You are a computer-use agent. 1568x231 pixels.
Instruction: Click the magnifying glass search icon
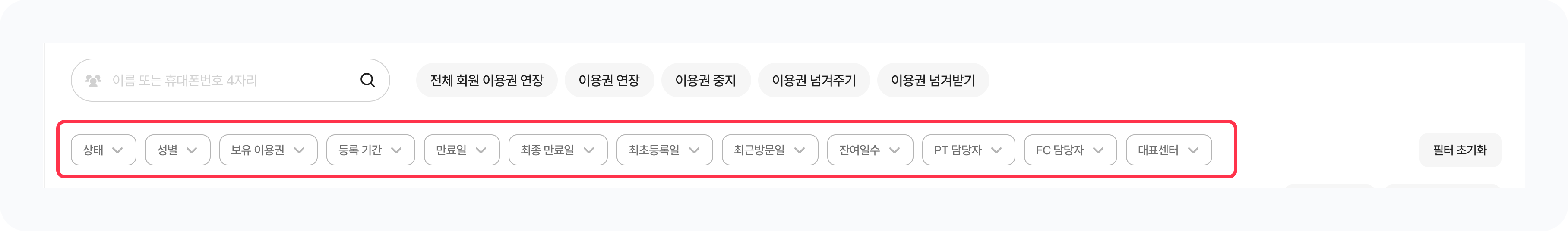368,80
